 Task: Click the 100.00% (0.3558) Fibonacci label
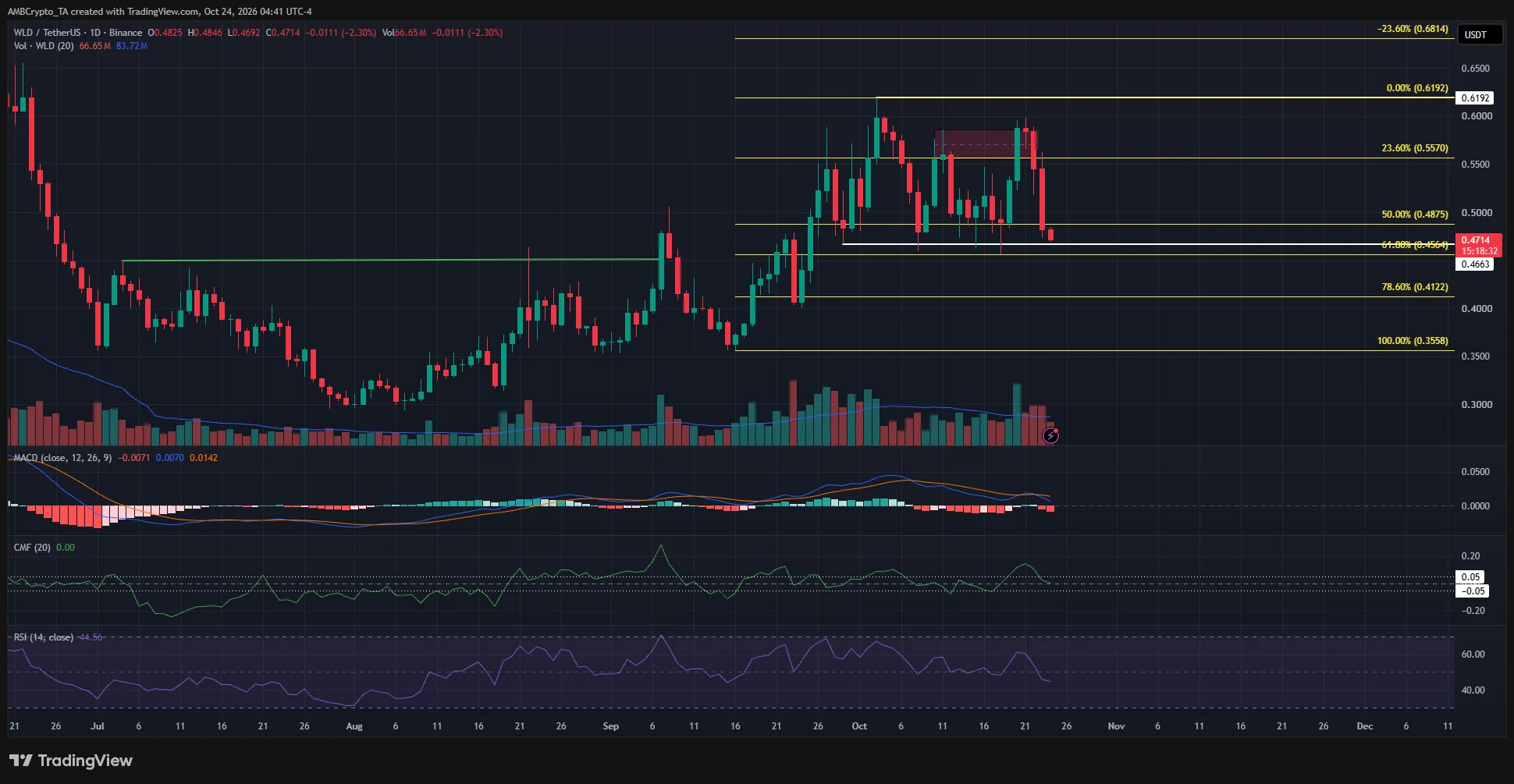1413,341
